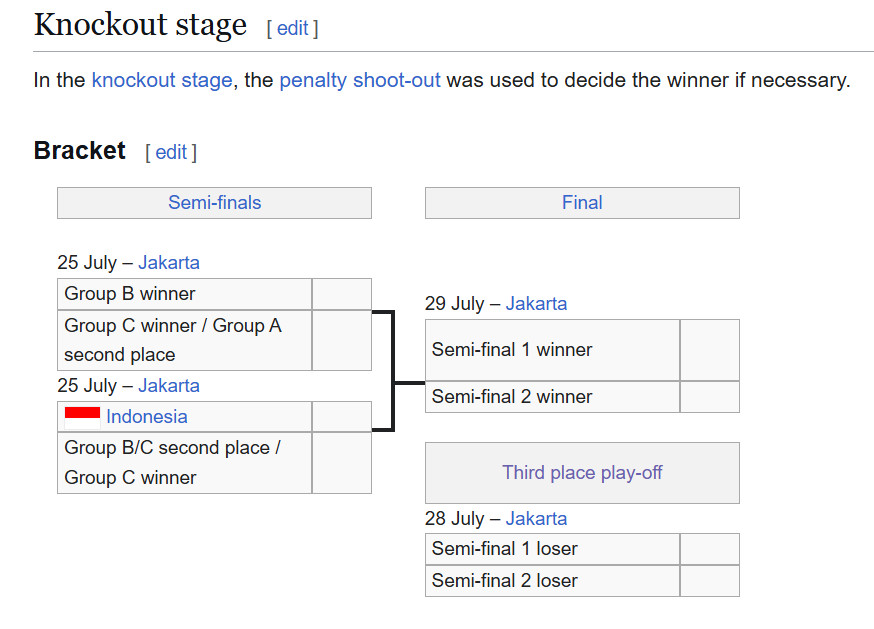Click the Group B winner cell
The height and width of the screenshot is (629, 874).
pos(184,294)
